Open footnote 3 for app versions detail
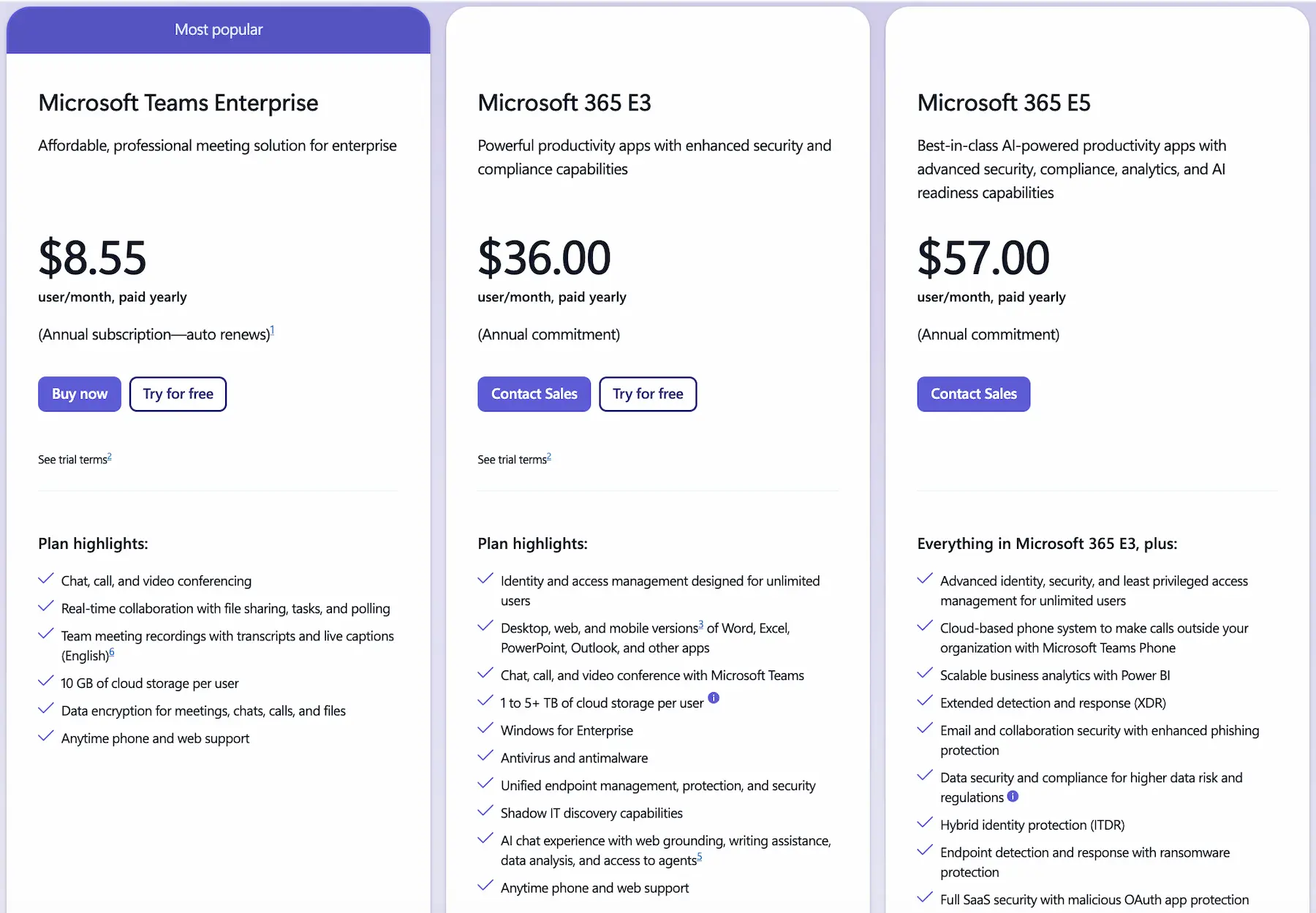1316x913 pixels. tap(700, 623)
